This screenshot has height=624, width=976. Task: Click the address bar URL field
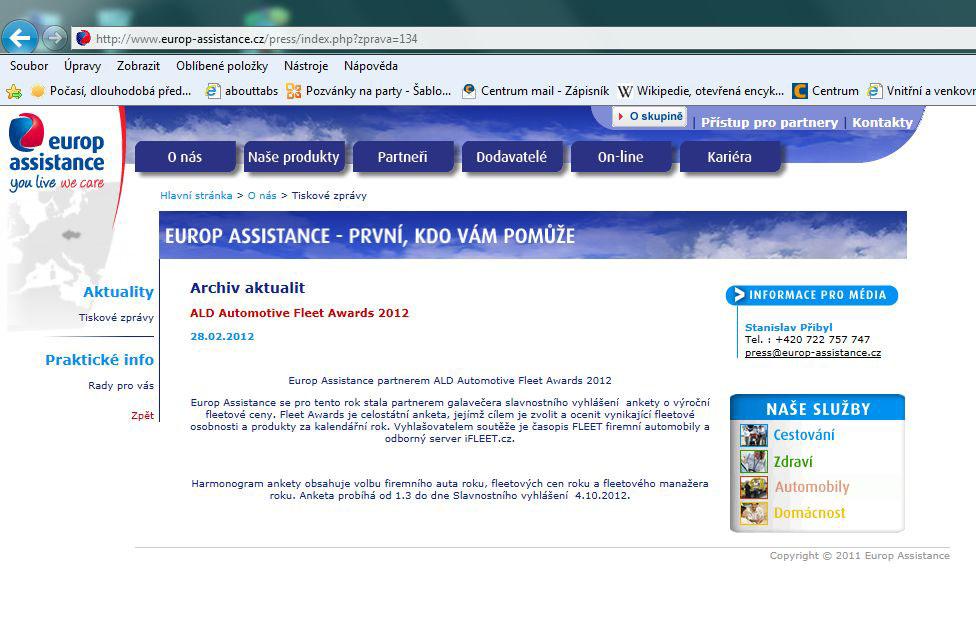pyautogui.click(x=523, y=39)
